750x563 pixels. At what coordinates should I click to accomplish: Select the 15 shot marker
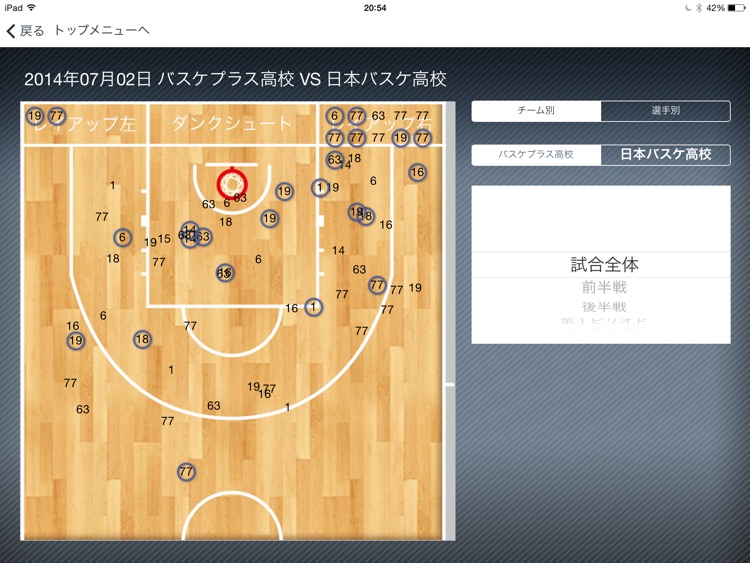164,239
